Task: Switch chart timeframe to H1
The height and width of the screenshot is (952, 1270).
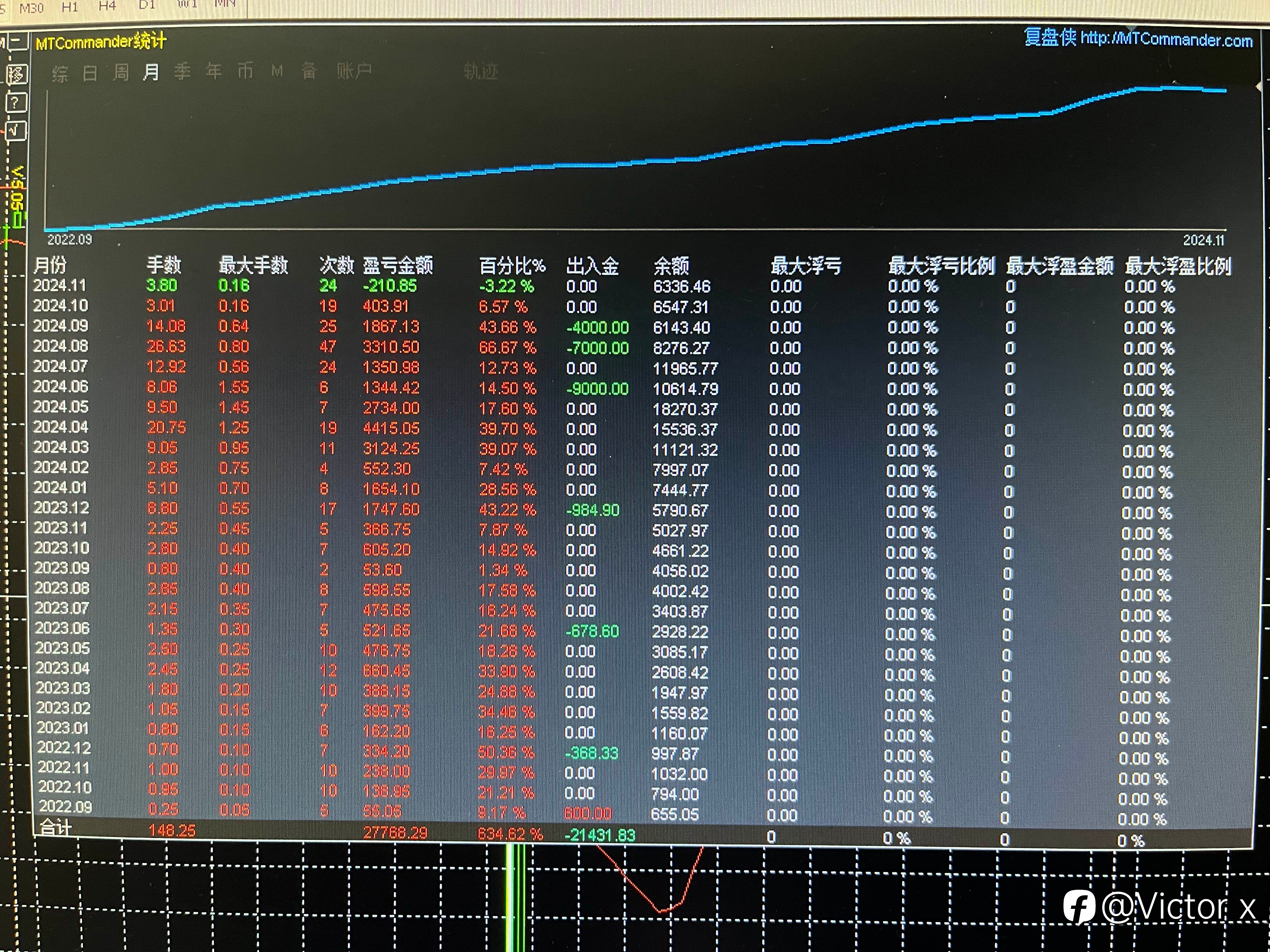Action: [x=70, y=7]
